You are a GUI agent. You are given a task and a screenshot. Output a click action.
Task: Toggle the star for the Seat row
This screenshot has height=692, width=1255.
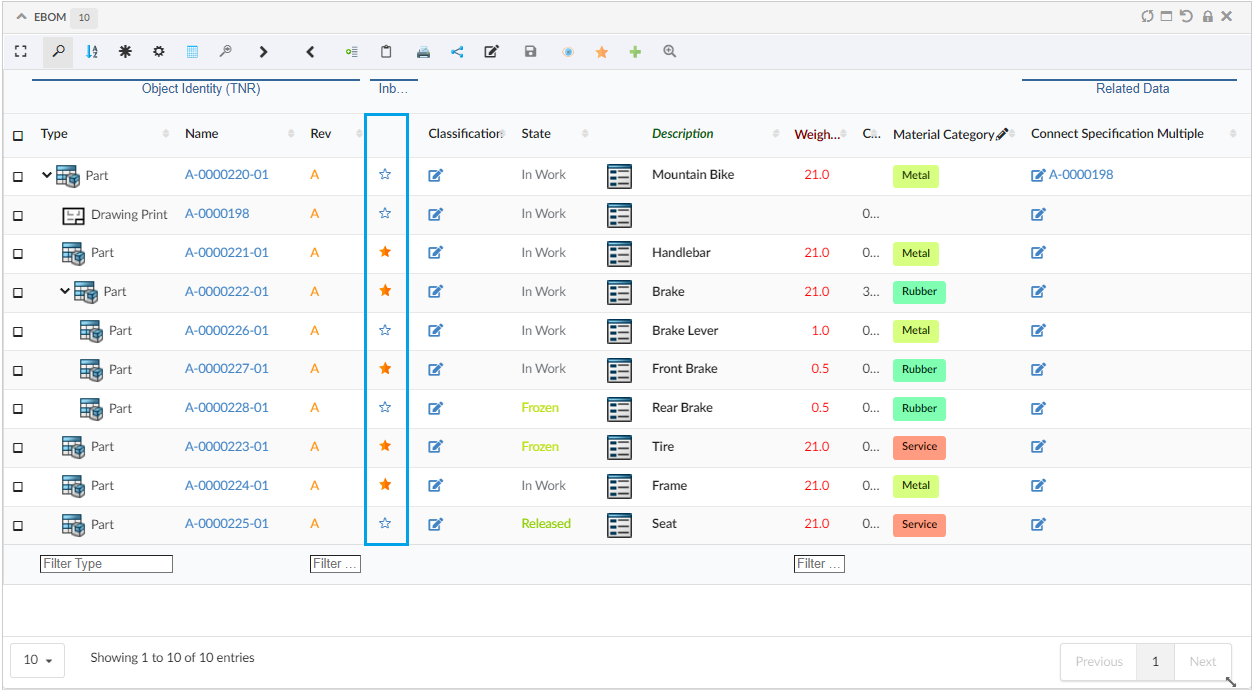(385, 523)
